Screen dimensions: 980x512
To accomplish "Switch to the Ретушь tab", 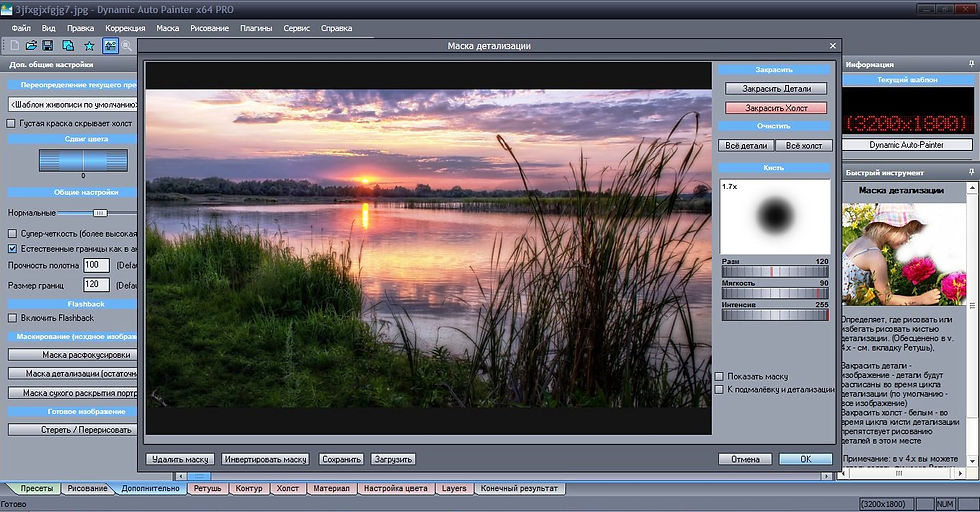I will [208, 488].
